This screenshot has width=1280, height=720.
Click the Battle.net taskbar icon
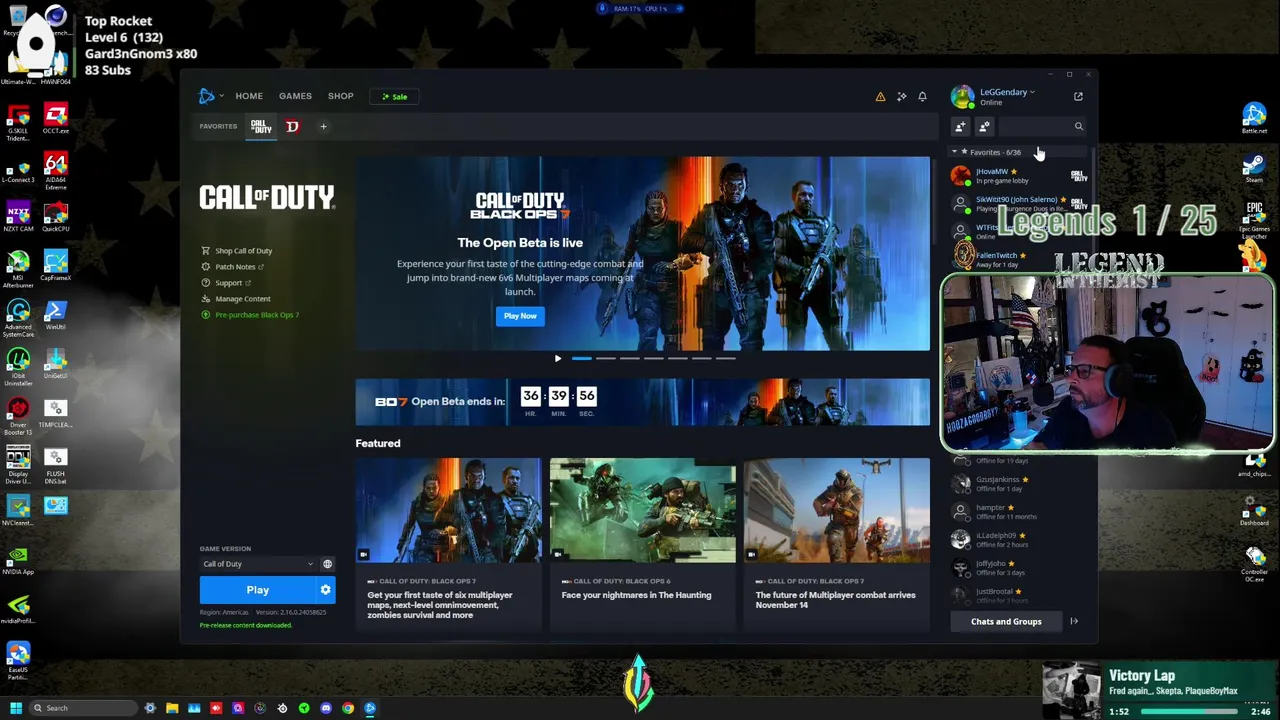point(370,708)
